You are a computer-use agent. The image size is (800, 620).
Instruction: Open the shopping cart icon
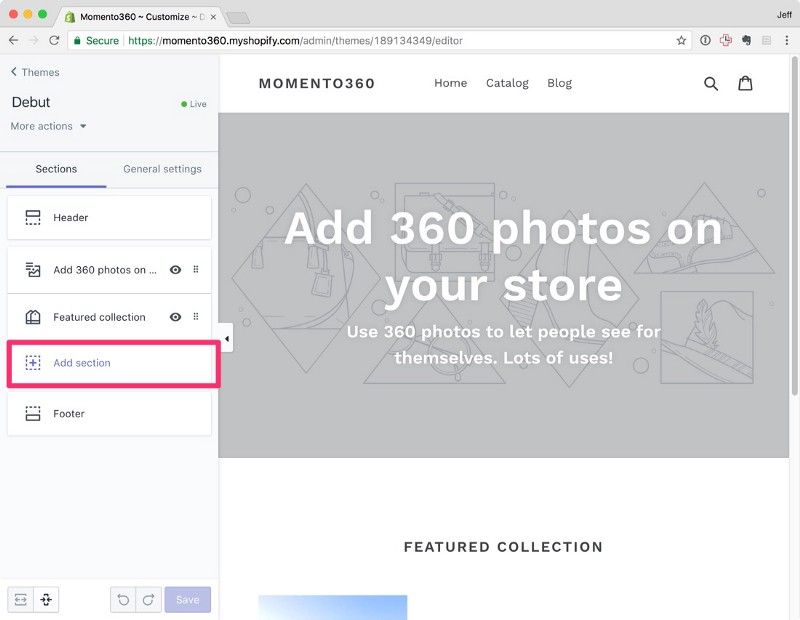pyautogui.click(x=745, y=83)
